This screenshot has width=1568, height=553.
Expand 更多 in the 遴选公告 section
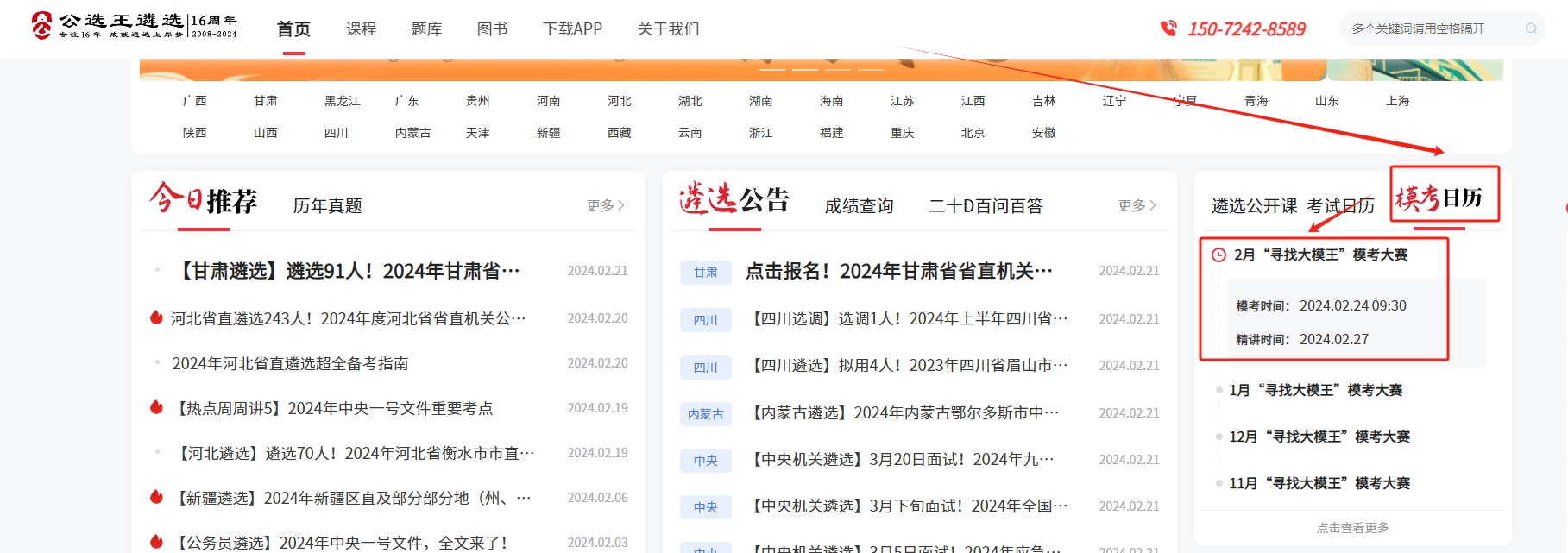(1137, 205)
